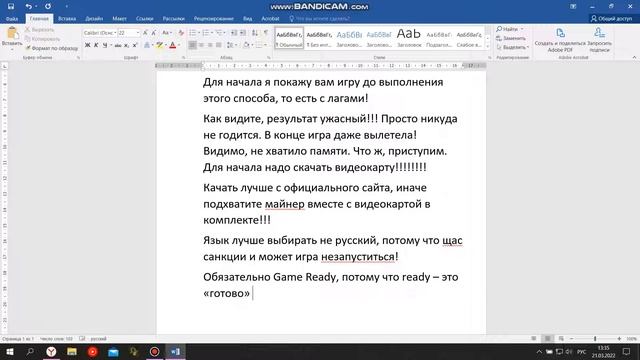Open File Explorer from the taskbar

[x=72, y=351]
